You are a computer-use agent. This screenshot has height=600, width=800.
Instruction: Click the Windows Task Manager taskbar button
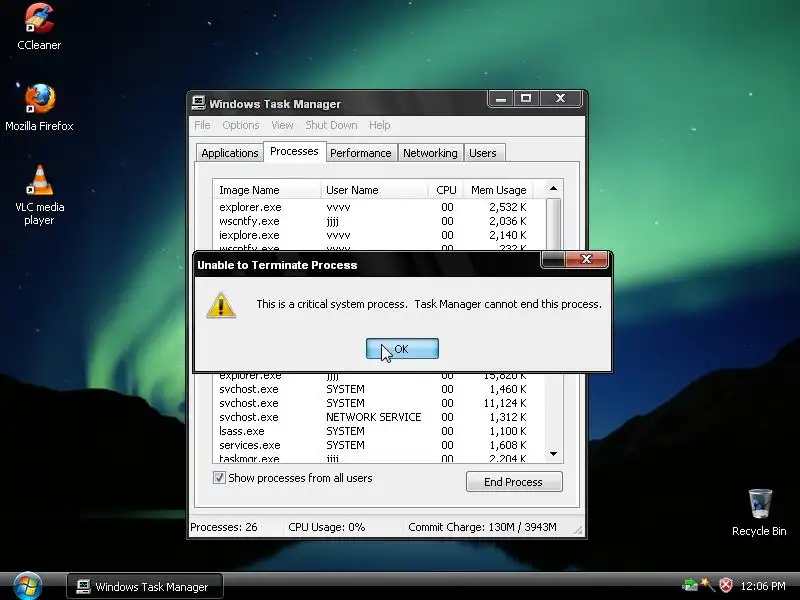point(145,587)
